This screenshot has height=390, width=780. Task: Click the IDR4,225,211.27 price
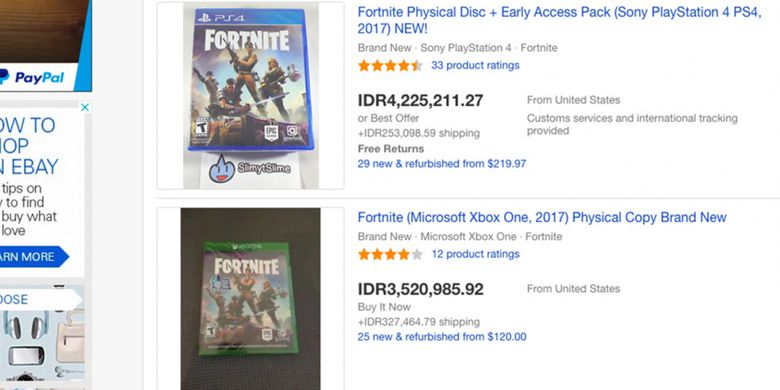(420, 100)
